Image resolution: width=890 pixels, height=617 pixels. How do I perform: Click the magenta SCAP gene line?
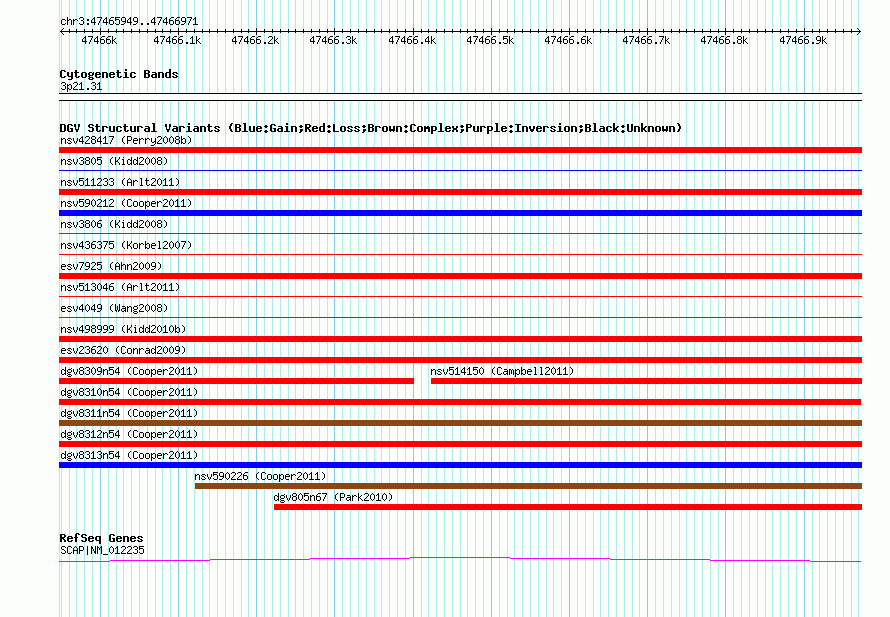click(x=460, y=560)
